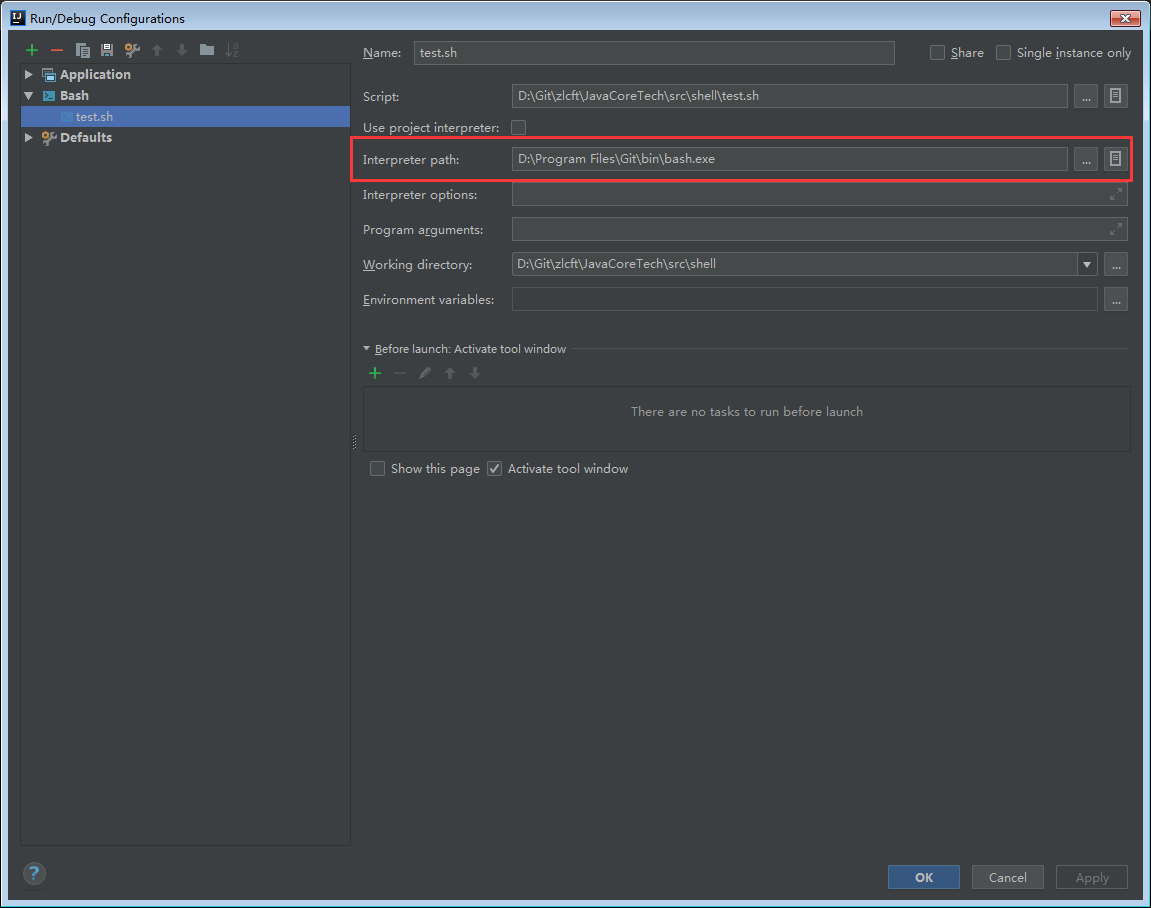Screen dimensions: 1151x908
Task: Open the Working directory dropdown
Action: 1086,264
